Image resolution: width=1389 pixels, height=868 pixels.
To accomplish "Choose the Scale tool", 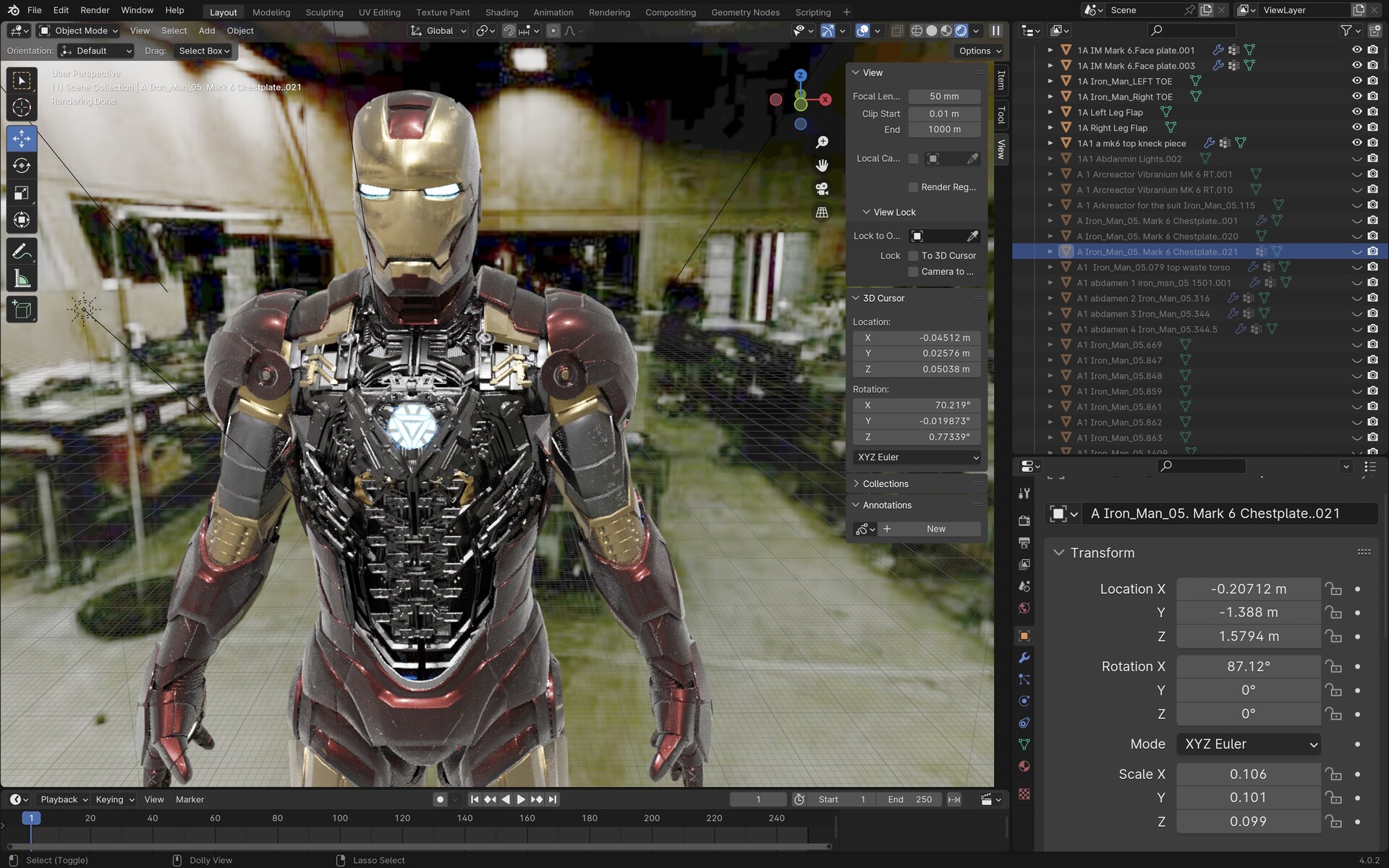I will coord(22,193).
